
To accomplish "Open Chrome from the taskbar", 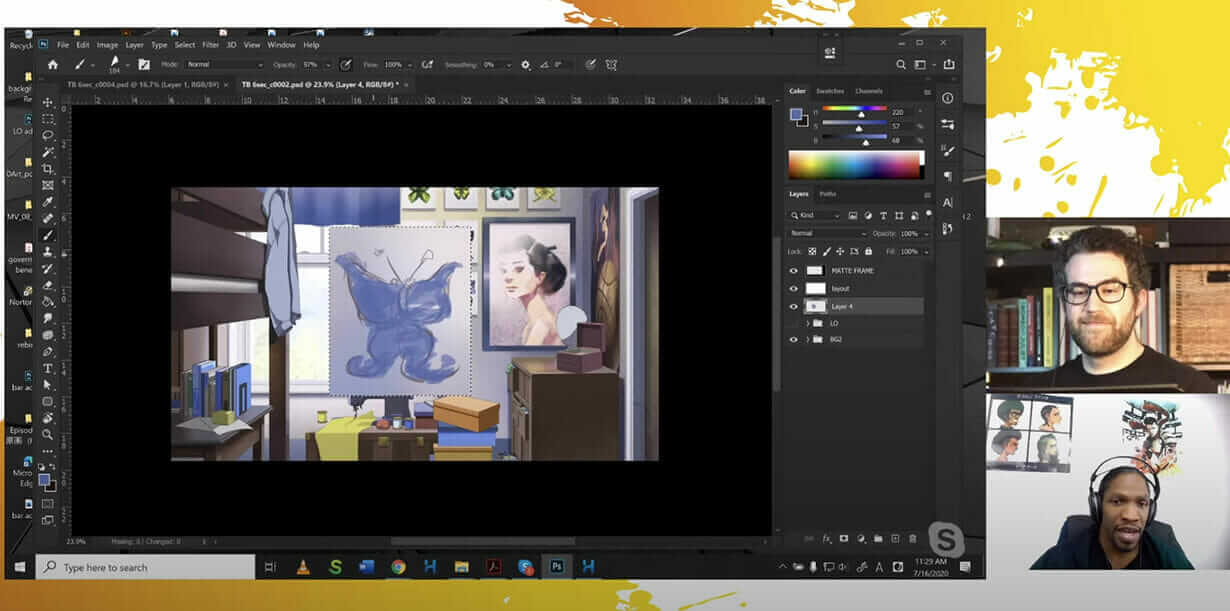I will (x=398, y=567).
